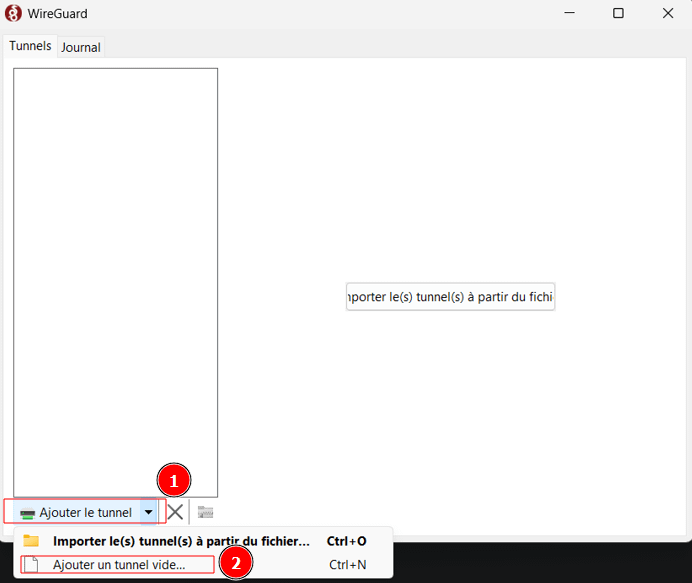The width and height of the screenshot is (692, 583).
Task: Click inside the empty tunnel list box
Action: pyautogui.click(x=115, y=280)
